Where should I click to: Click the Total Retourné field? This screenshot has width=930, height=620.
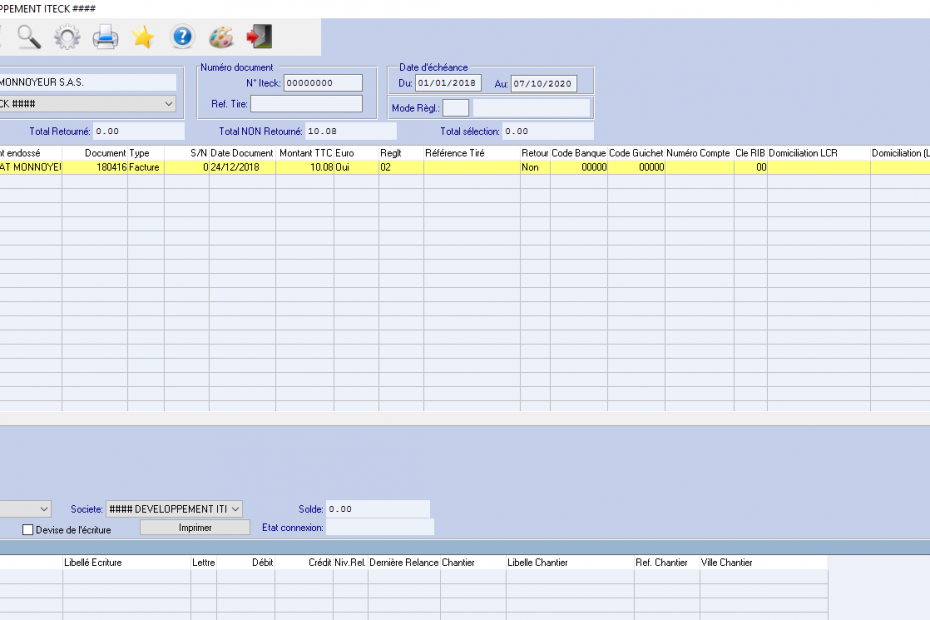[139, 131]
